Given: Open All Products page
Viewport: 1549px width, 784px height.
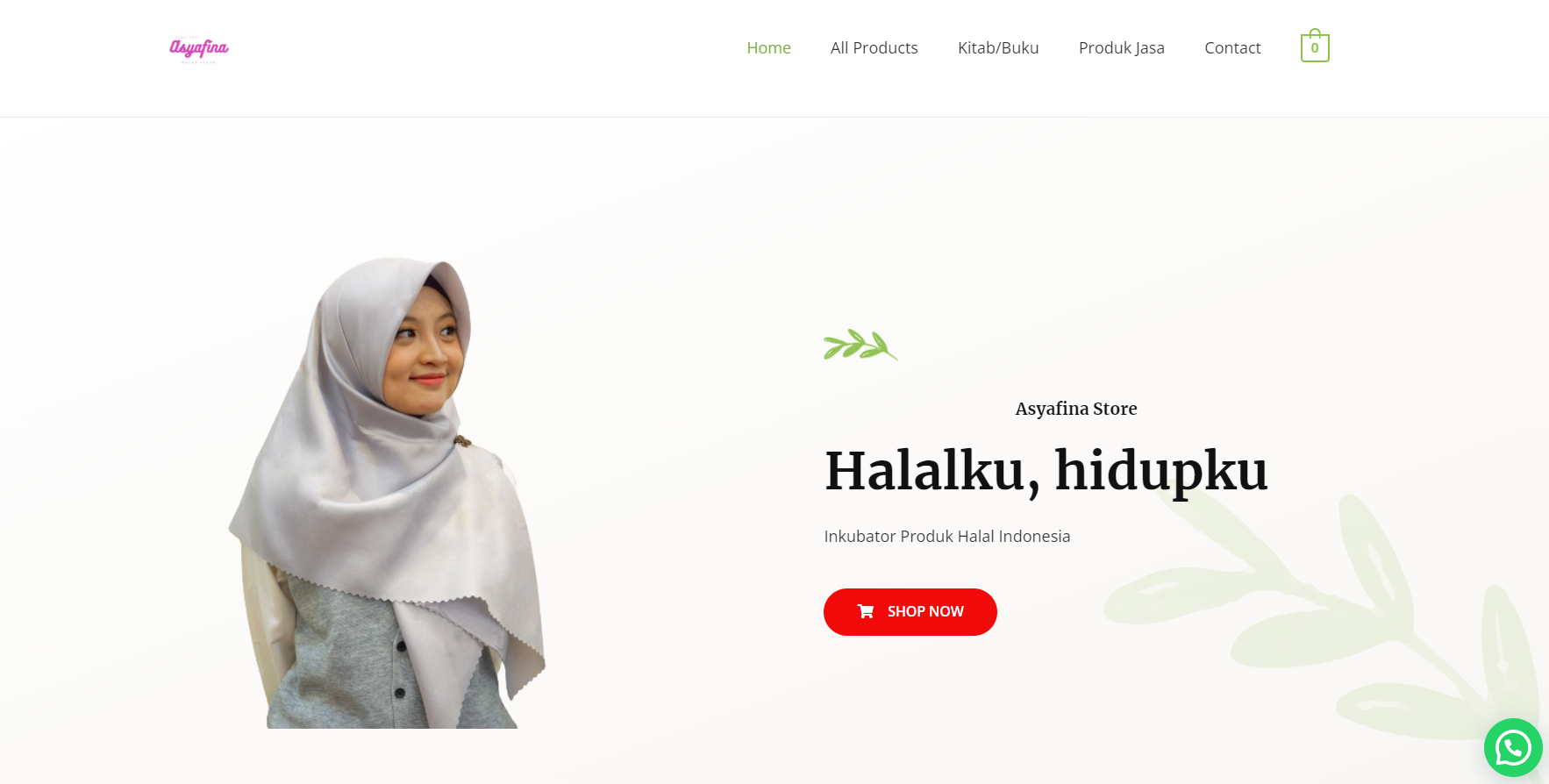Looking at the screenshot, I should coord(874,48).
